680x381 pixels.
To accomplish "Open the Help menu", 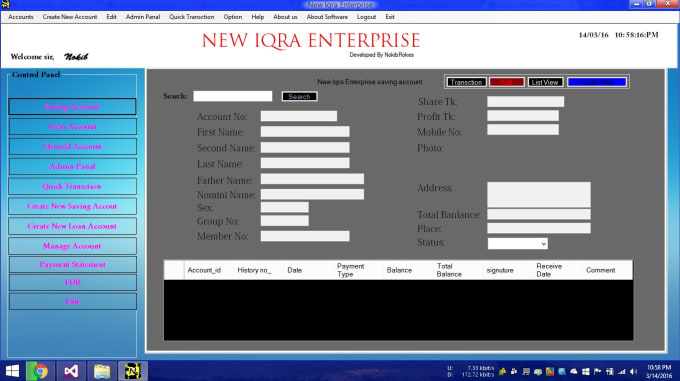I will point(258,17).
